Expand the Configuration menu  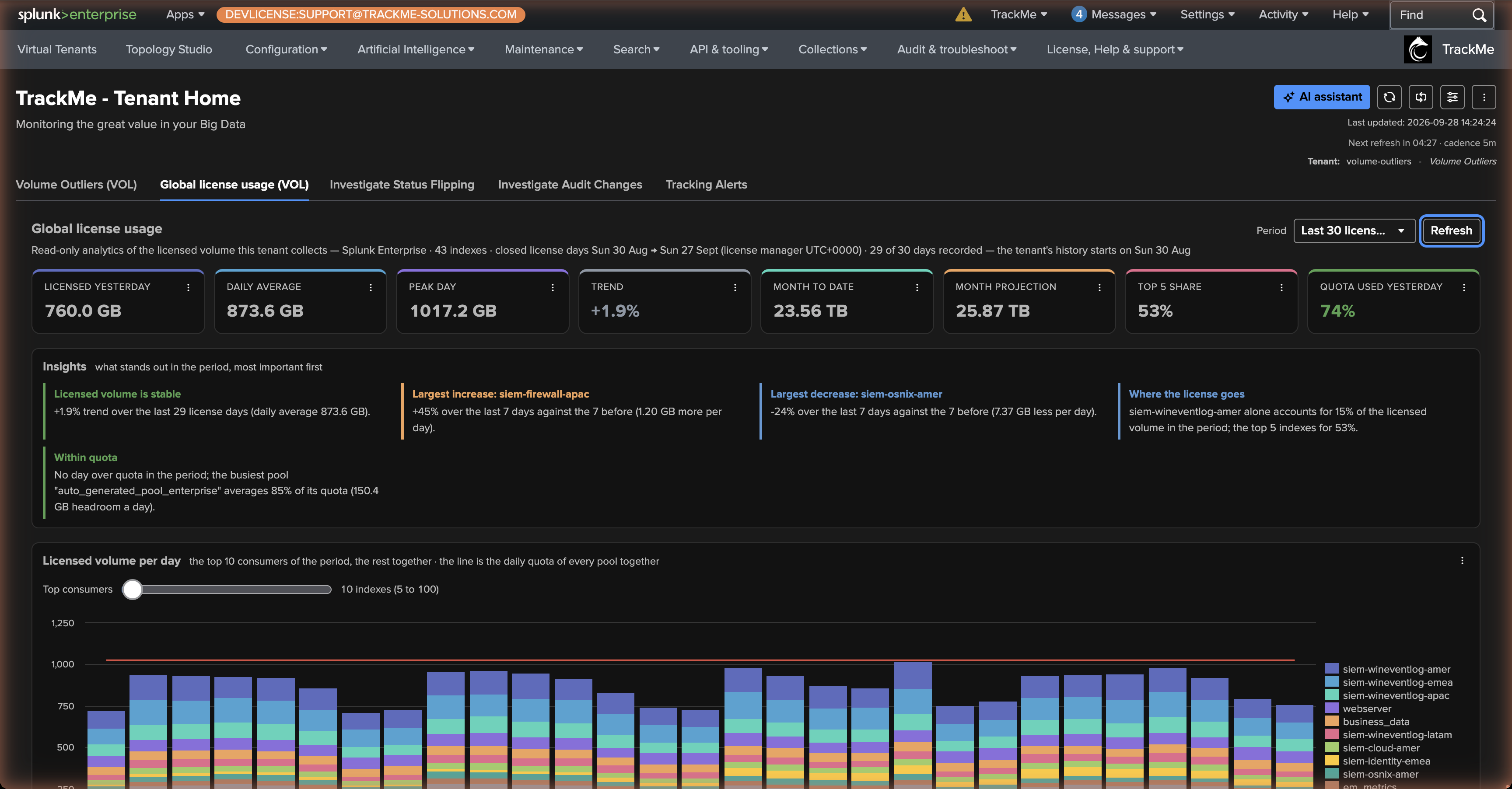pyautogui.click(x=287, y=49)
